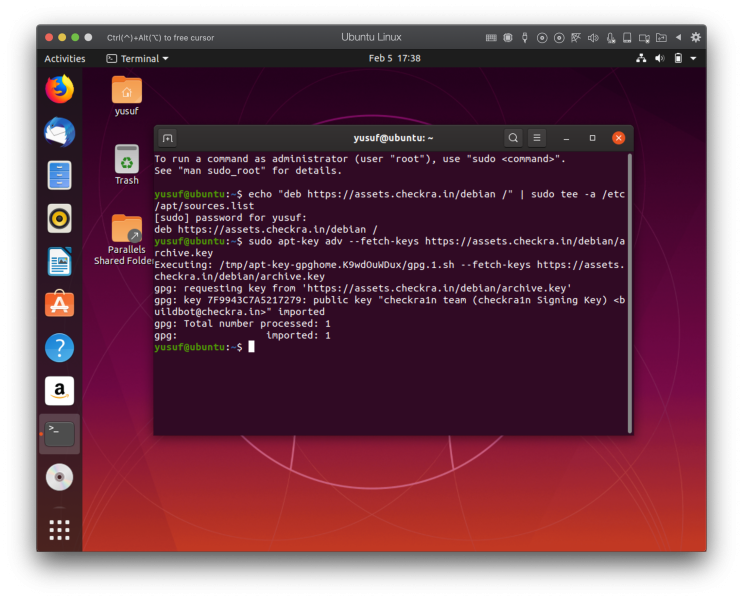Select Parallels Shared Folders desktop icon
This screenshot has height=600, width=743.
pyautogui.click(x=126, y=239)
